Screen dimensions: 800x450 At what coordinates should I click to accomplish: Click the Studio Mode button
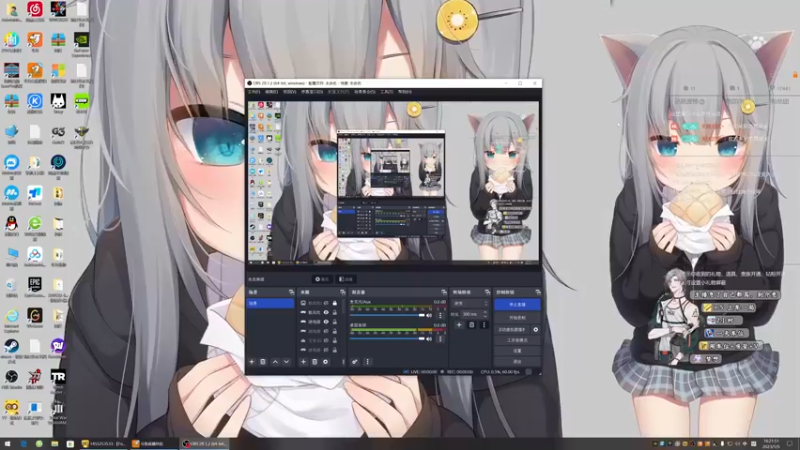(517, 340)
